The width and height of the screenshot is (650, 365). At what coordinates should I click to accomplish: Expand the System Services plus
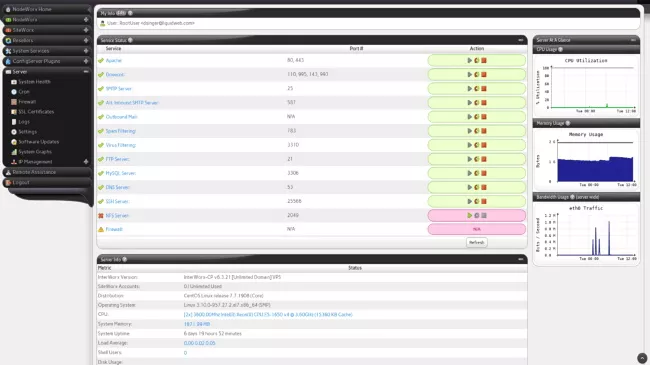(86, 51)
